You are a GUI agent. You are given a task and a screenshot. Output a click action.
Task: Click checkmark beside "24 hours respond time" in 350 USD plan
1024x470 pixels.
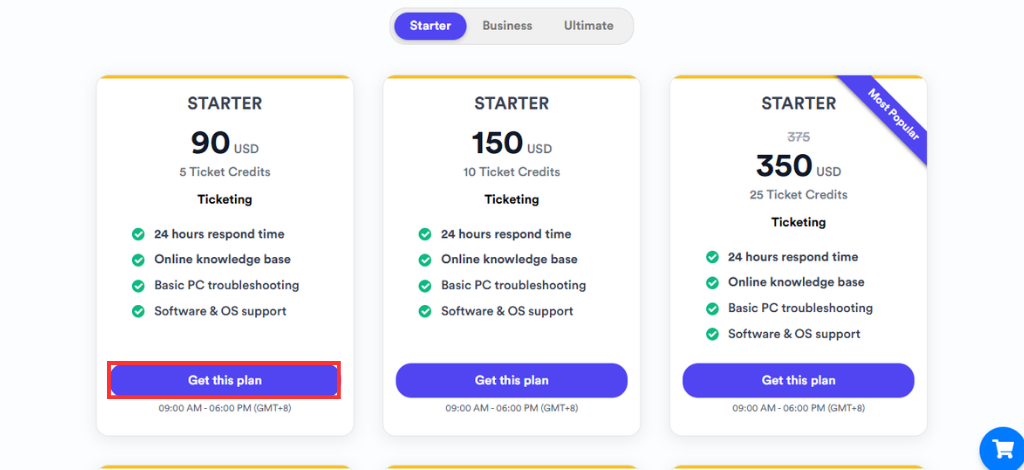click(712, 257)
